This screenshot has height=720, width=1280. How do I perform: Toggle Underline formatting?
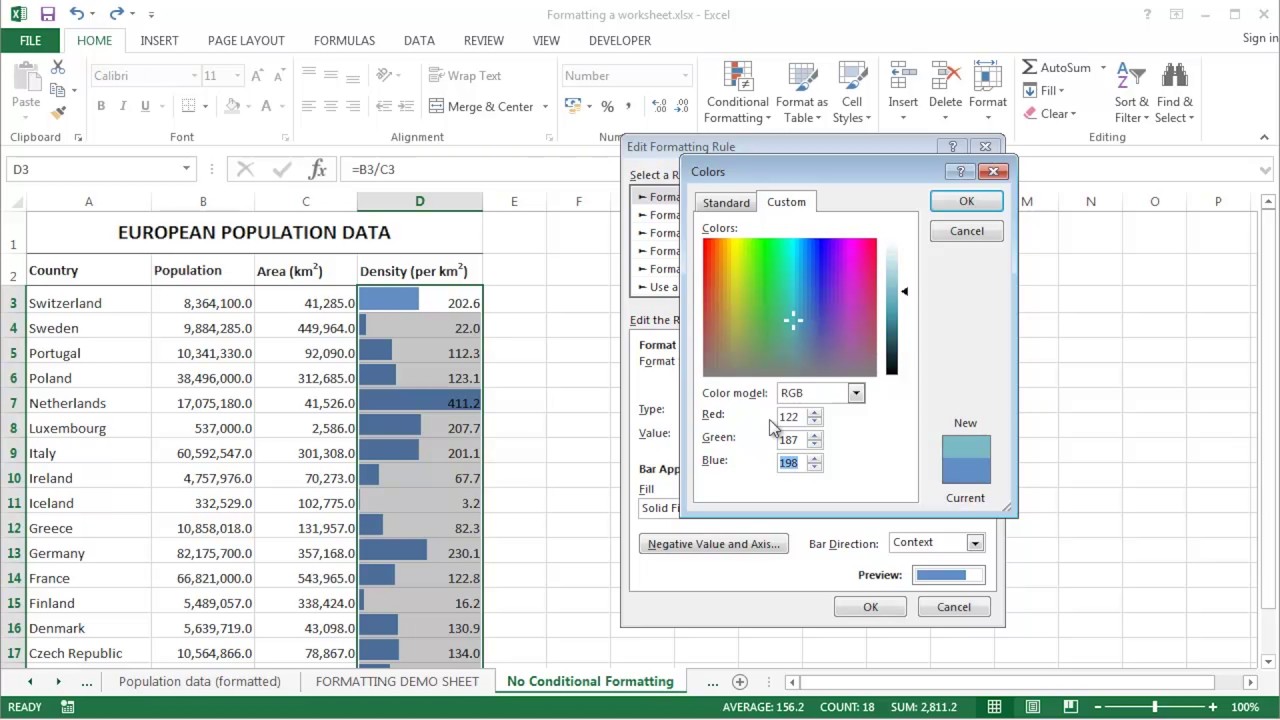(x=145, y=106)
